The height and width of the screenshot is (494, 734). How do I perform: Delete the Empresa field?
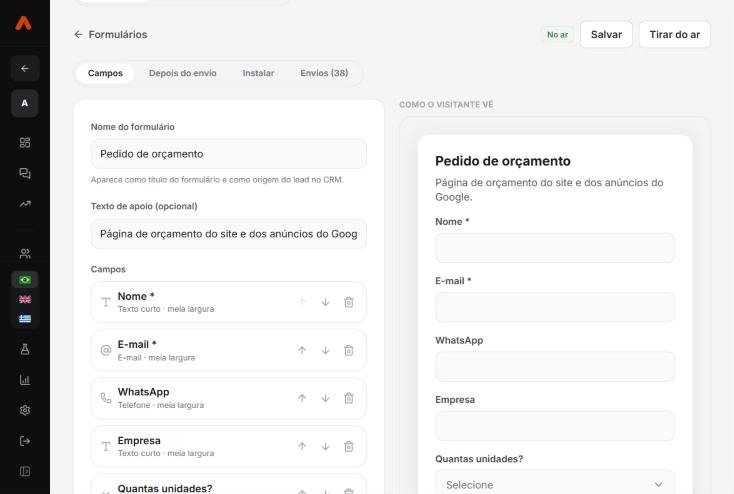click(x=349, y=446)
